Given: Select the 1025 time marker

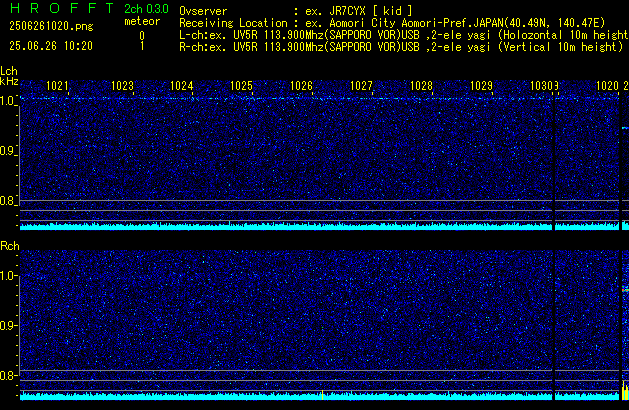Looking at the screenshot, I should [241, 86].
